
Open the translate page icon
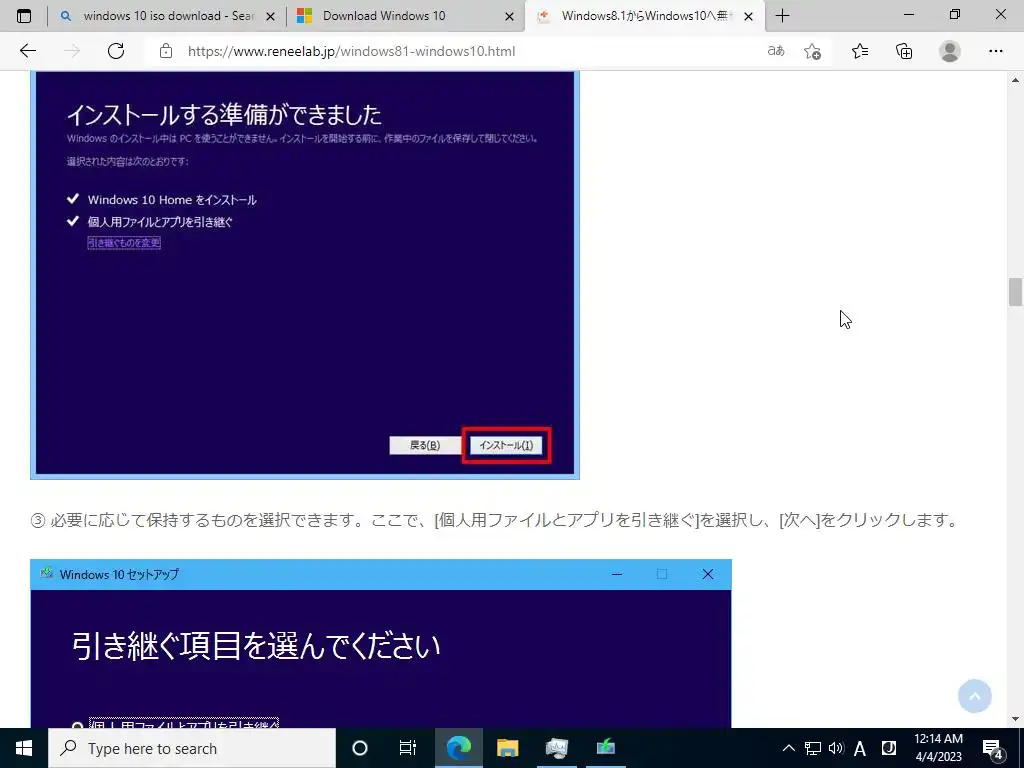click(x=776, y=51)
